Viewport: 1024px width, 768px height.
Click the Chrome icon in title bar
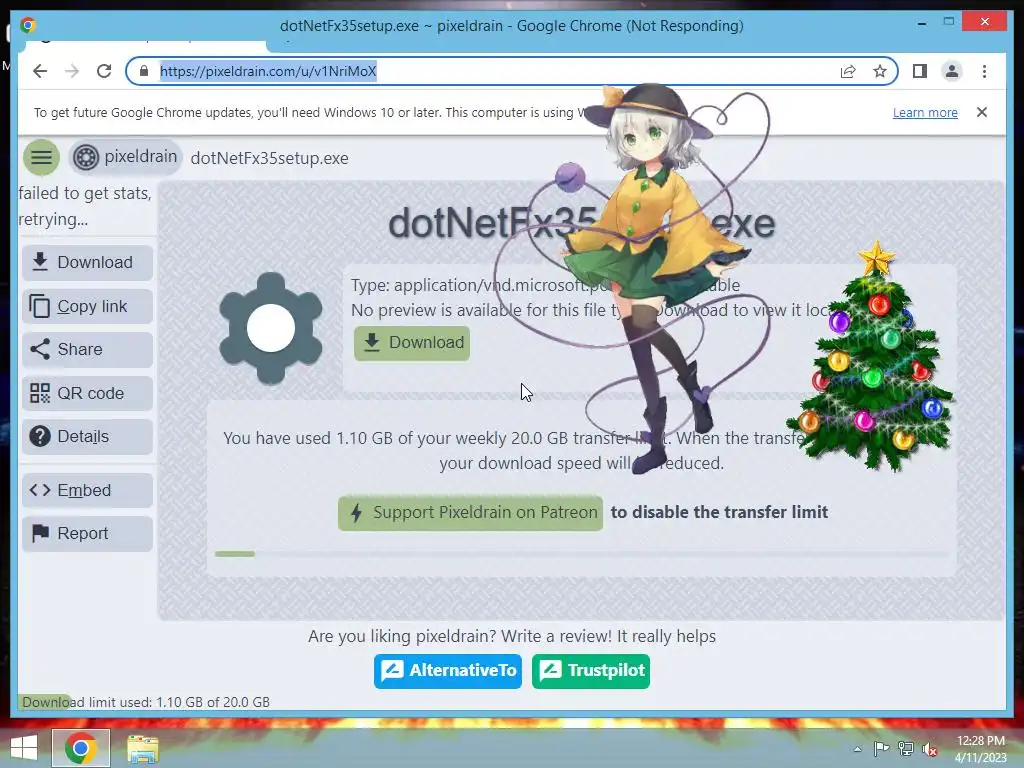tap(28, 25)
